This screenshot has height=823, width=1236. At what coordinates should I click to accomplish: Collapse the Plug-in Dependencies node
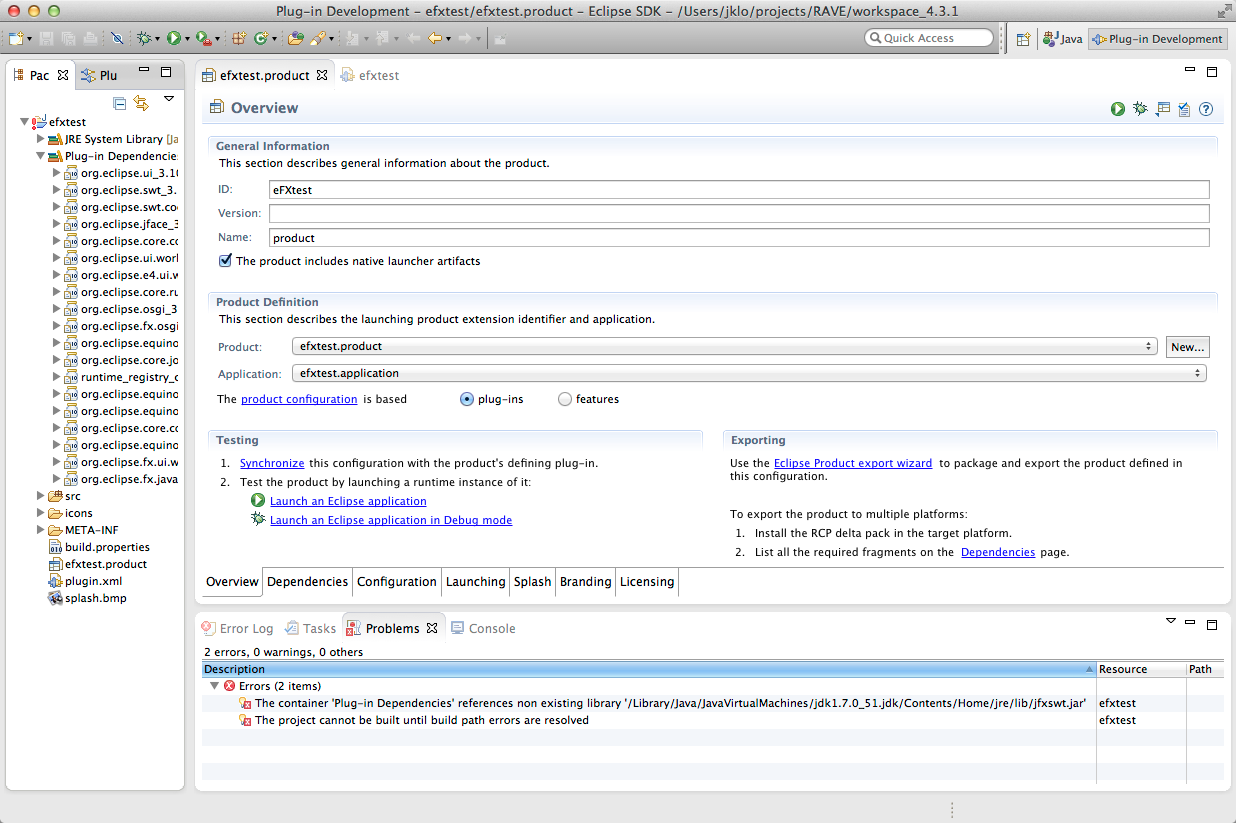coord(41,156)
